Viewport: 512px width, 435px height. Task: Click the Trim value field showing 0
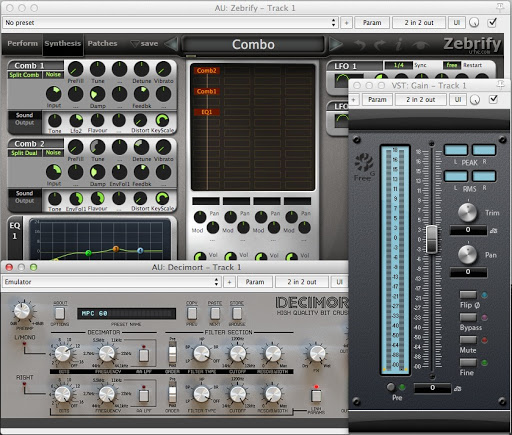click(x=468, y=230)
